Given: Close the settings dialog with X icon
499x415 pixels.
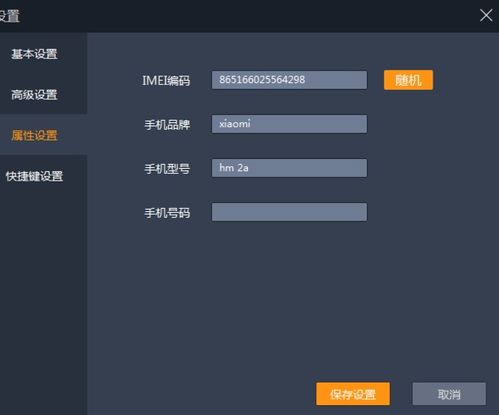Looking at the screenshot, I should tap(486, 15).
